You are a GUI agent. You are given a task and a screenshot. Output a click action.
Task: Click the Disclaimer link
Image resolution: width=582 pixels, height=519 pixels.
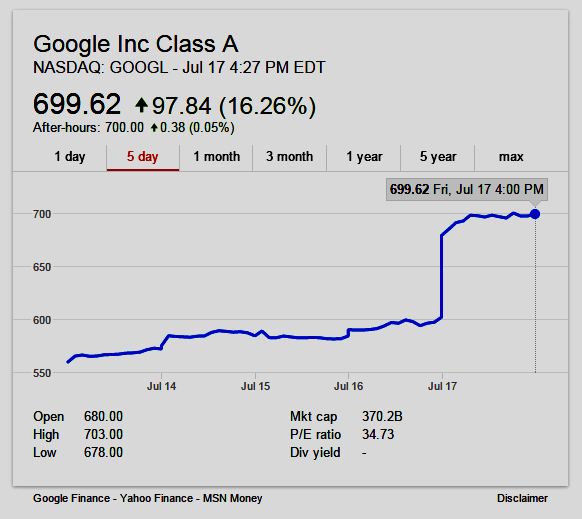click(x=522, y=498)
